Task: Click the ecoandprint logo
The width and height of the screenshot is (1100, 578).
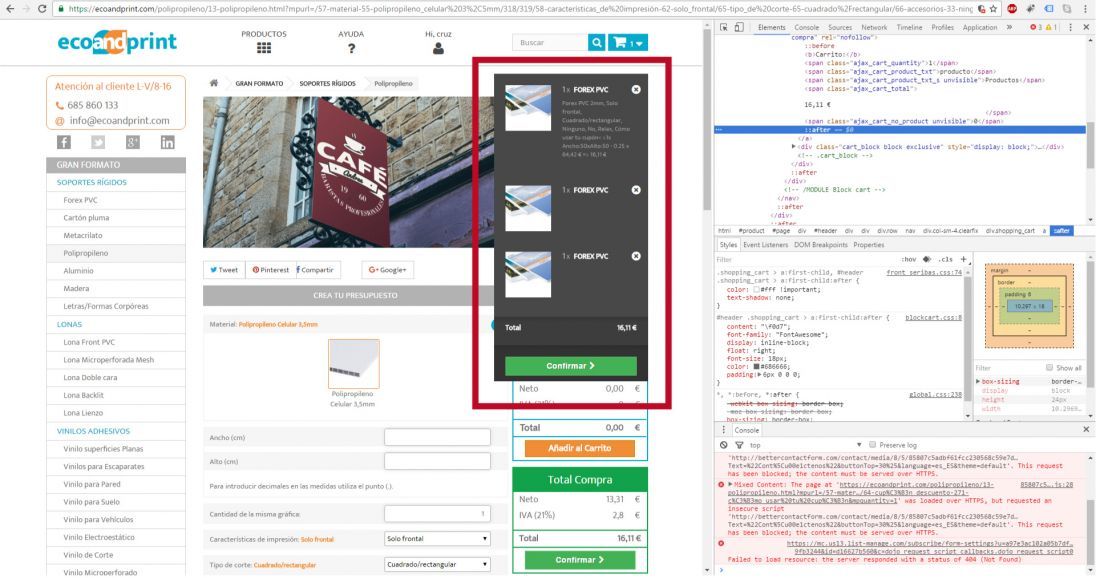Action: click(x=117, y=43)
